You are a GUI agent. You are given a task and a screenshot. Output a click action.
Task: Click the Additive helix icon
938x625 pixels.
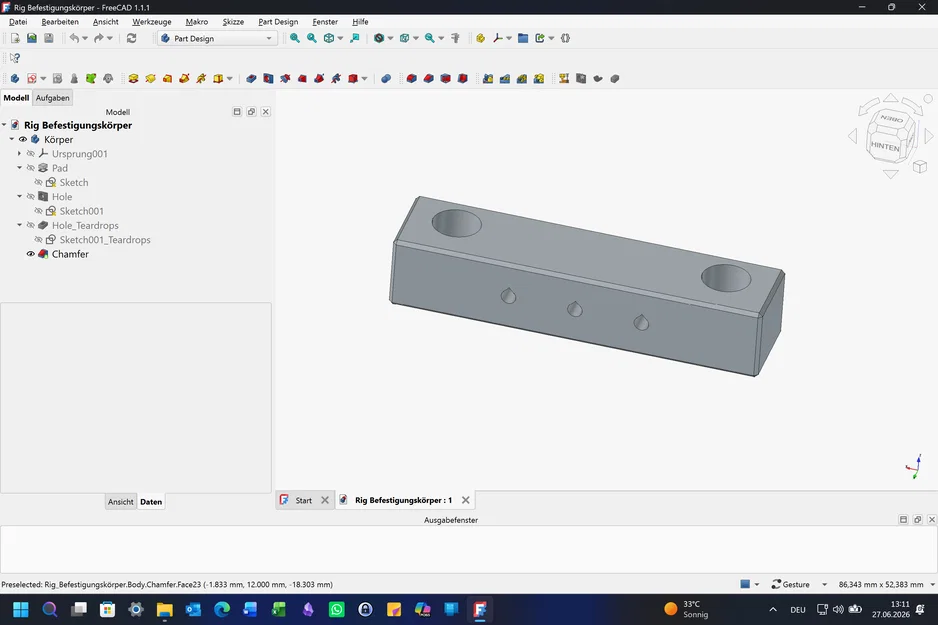[201, 78]
